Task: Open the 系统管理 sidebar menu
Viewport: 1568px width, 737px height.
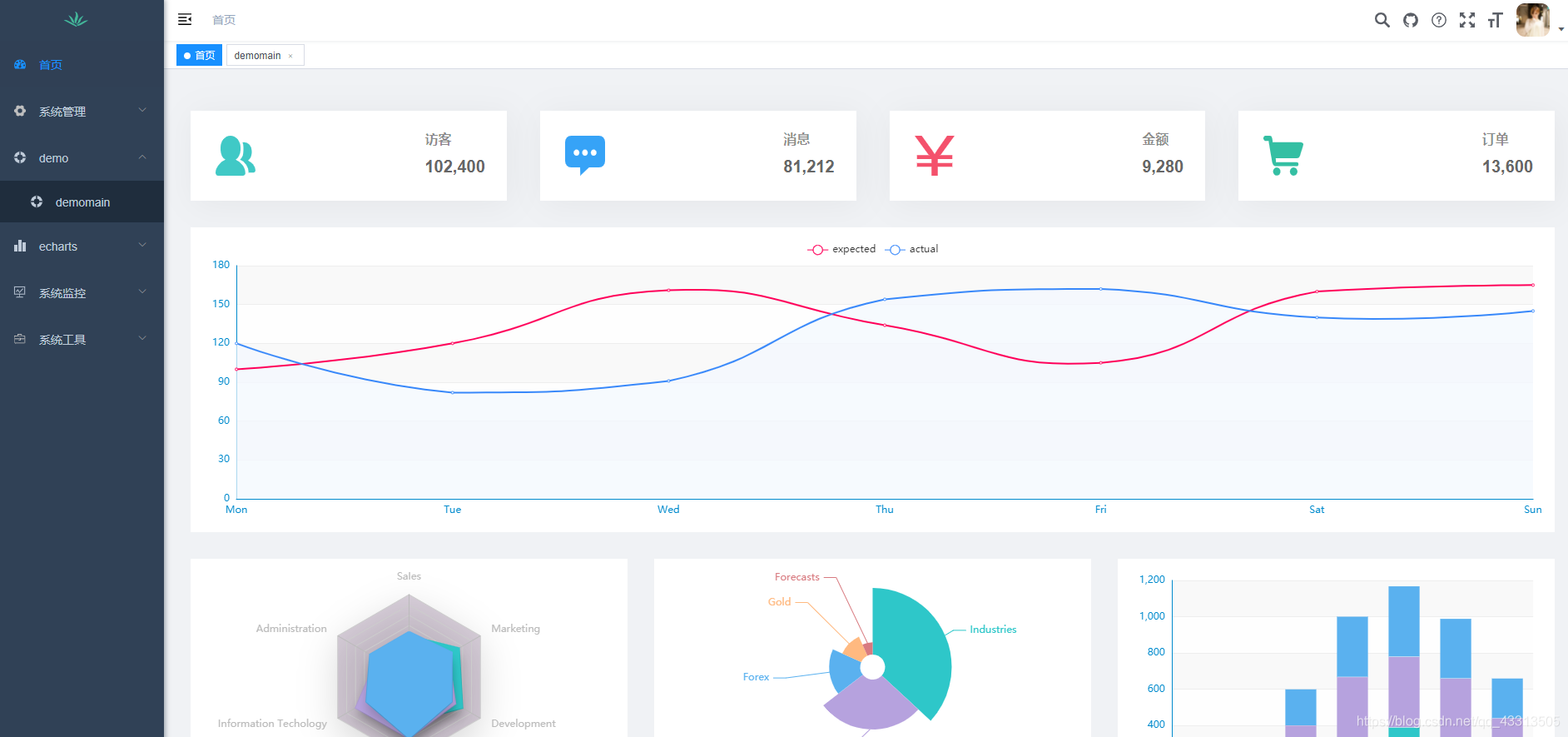Action: coord(82,111)
